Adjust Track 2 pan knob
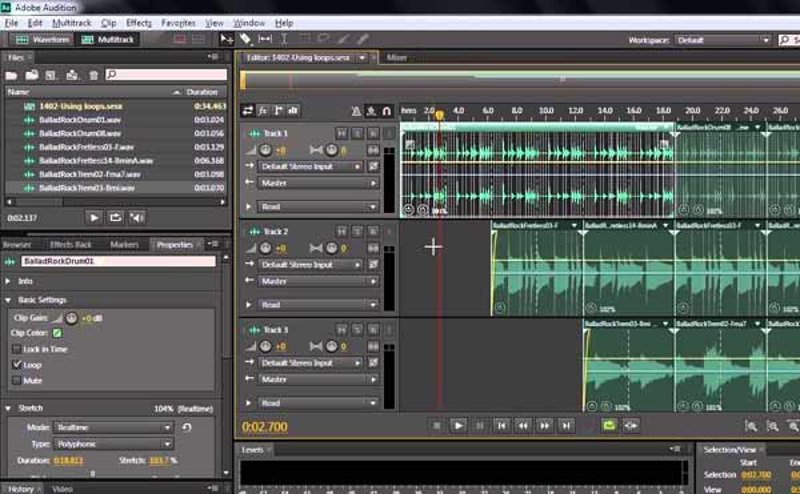The width and height of the screenshot is (800, 494). tap(332, 248)
